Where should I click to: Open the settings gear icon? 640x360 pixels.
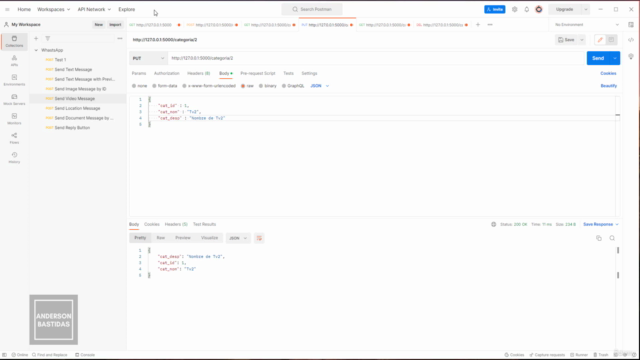514,9
